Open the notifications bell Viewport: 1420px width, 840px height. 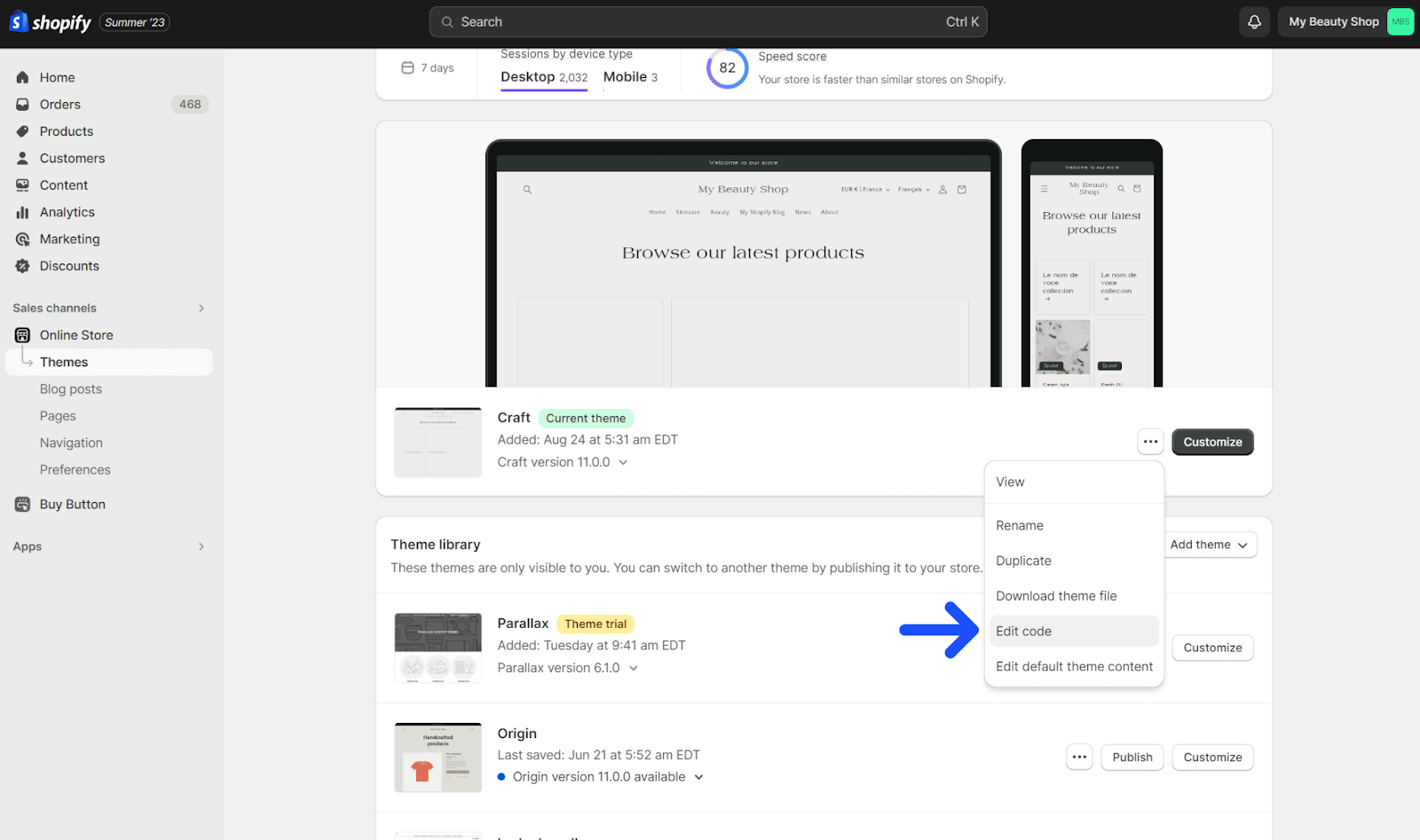pyautogui.click(x=1254, y=22)
